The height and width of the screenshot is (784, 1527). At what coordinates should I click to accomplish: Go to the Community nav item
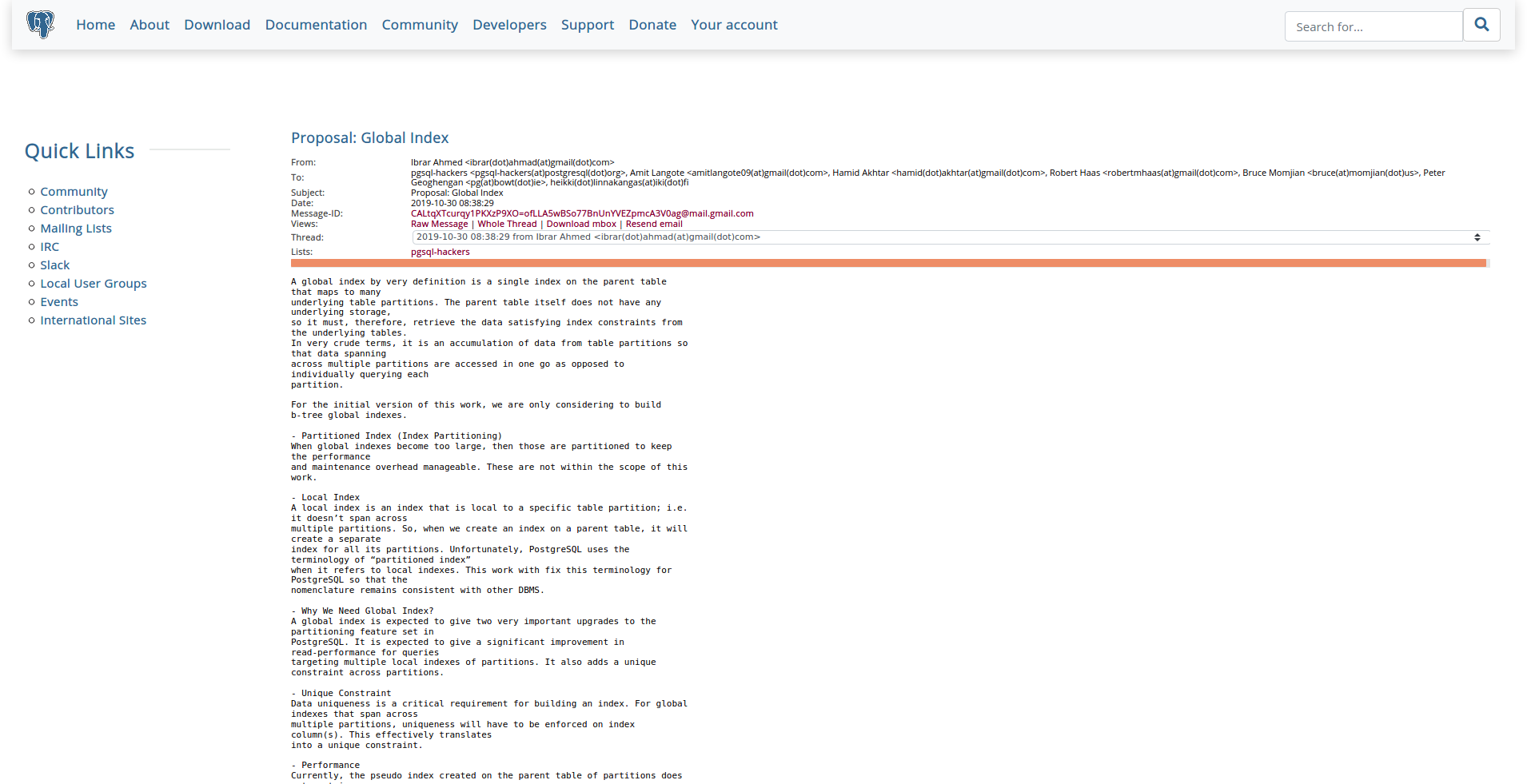click(420, 25)
